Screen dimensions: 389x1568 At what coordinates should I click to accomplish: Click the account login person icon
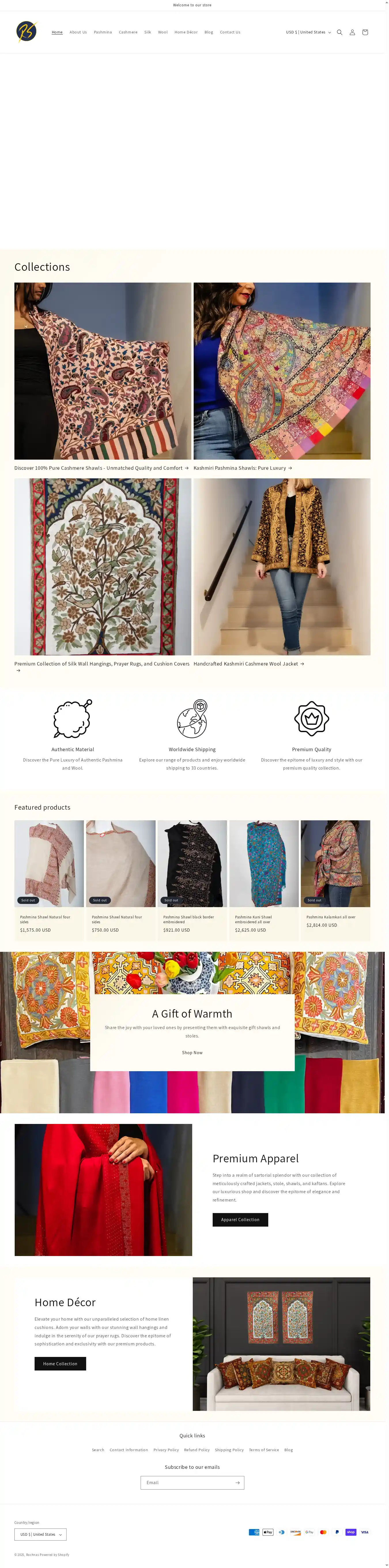coord(352,32)
